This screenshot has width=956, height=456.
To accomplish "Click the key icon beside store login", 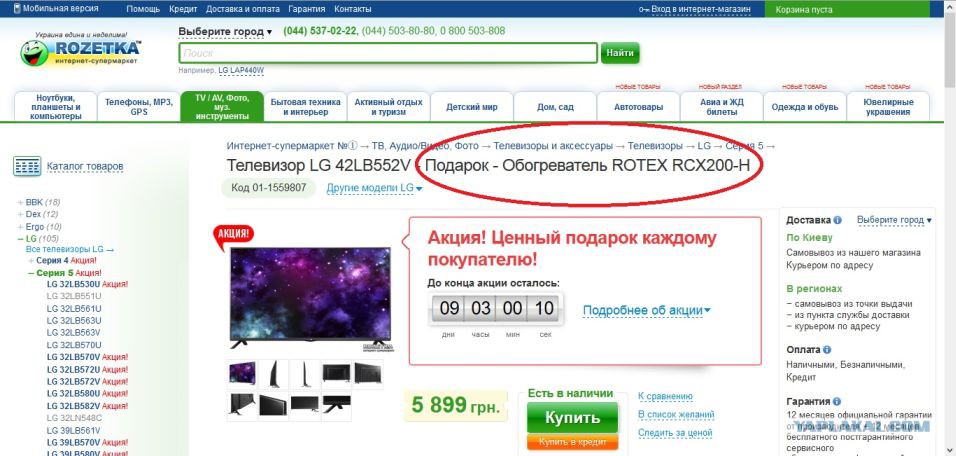I will click(644, 9).
